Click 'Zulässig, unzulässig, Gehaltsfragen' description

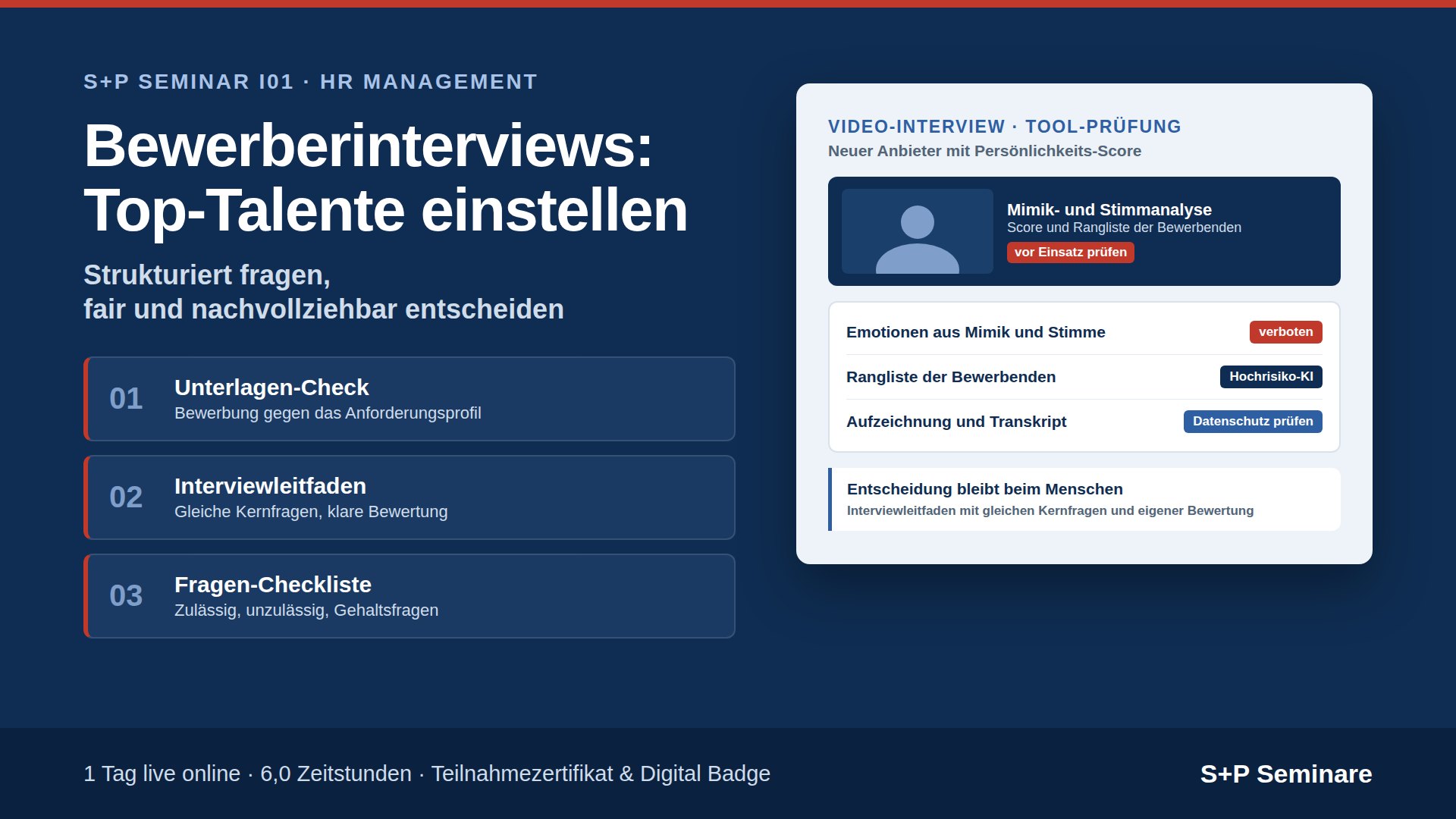306,610
